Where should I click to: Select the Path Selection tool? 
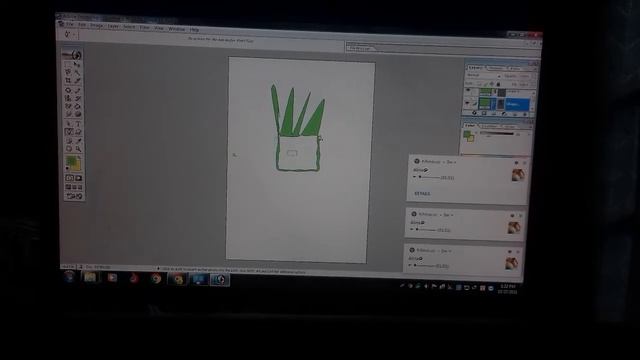[69, 124]
